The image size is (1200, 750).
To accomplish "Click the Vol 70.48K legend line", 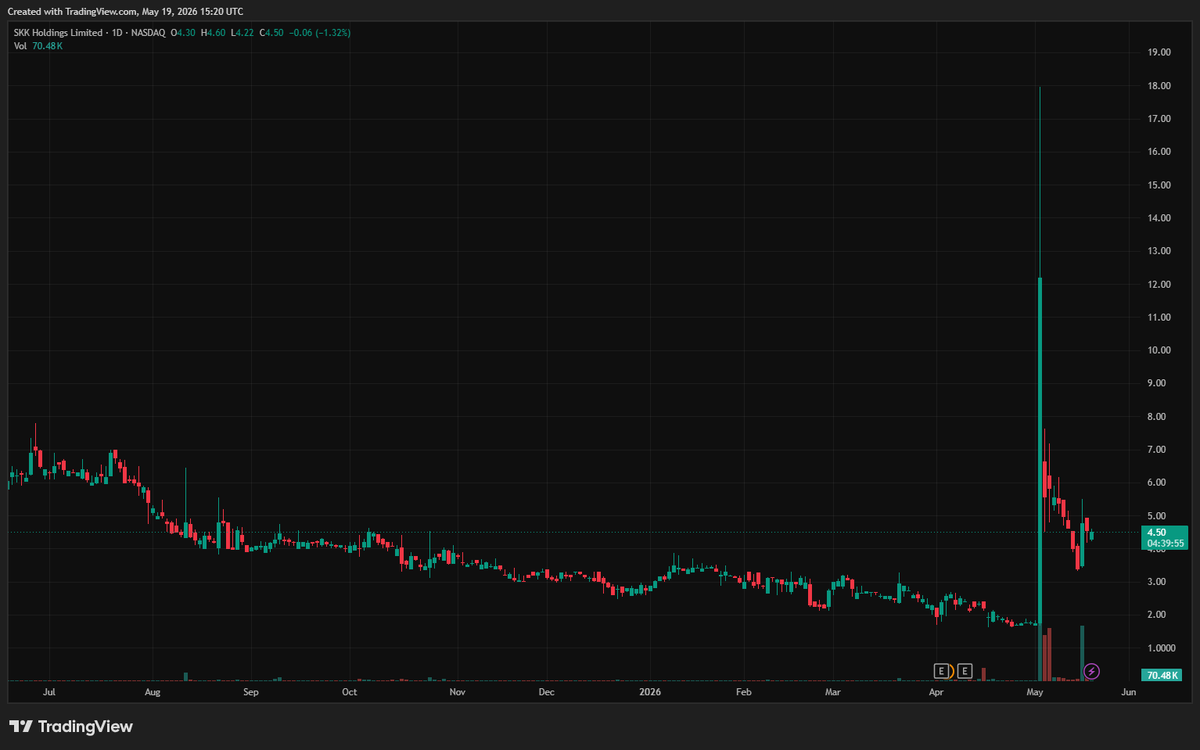I will click(38, 46).
